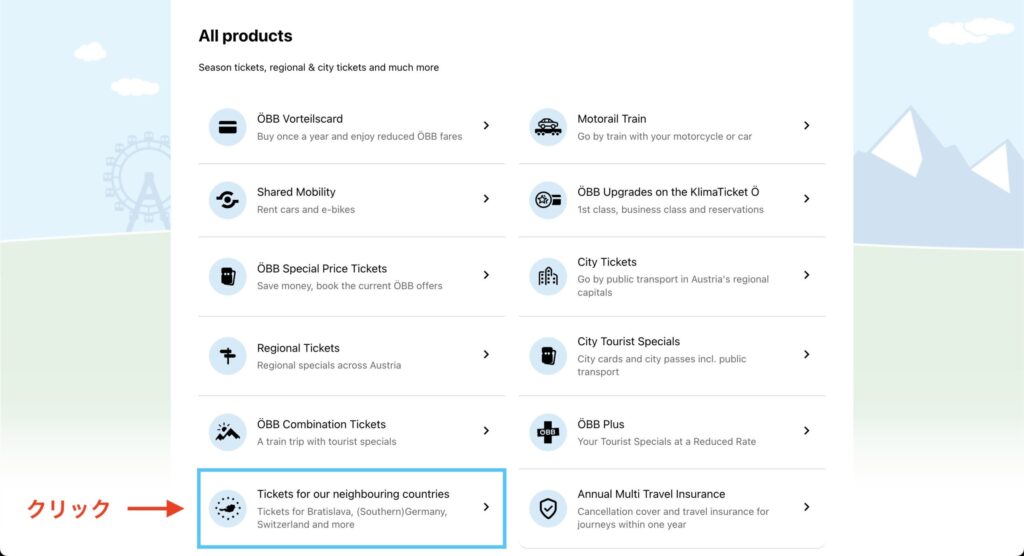Viewport: 1024px width, 556px height.
Task: Click the City Tickets buildings icon
Action: tap(547, 276)
